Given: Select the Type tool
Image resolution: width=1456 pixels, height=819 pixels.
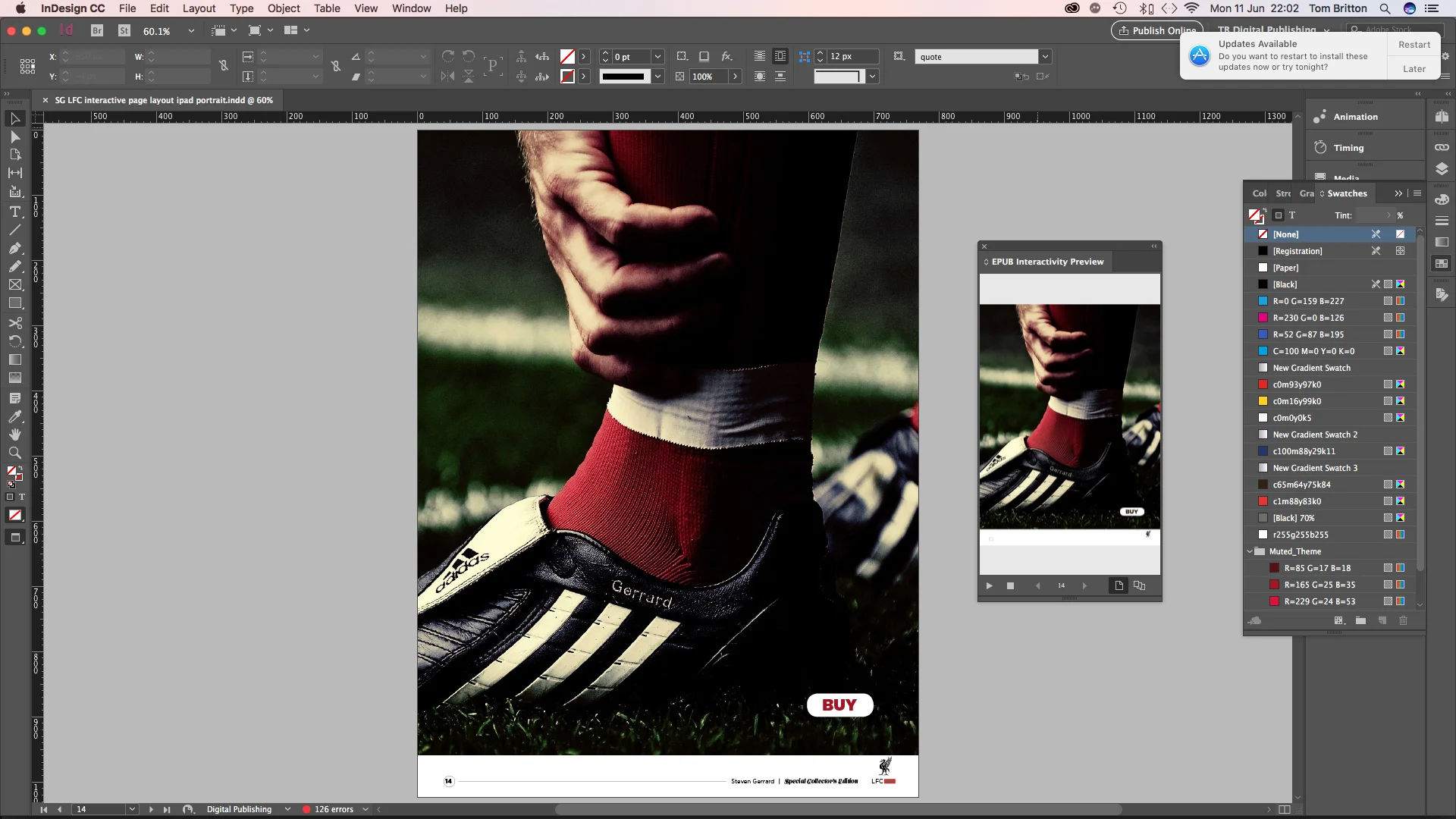Looking at the screenshot, I should pyautogui.click(x=14, y=212).
